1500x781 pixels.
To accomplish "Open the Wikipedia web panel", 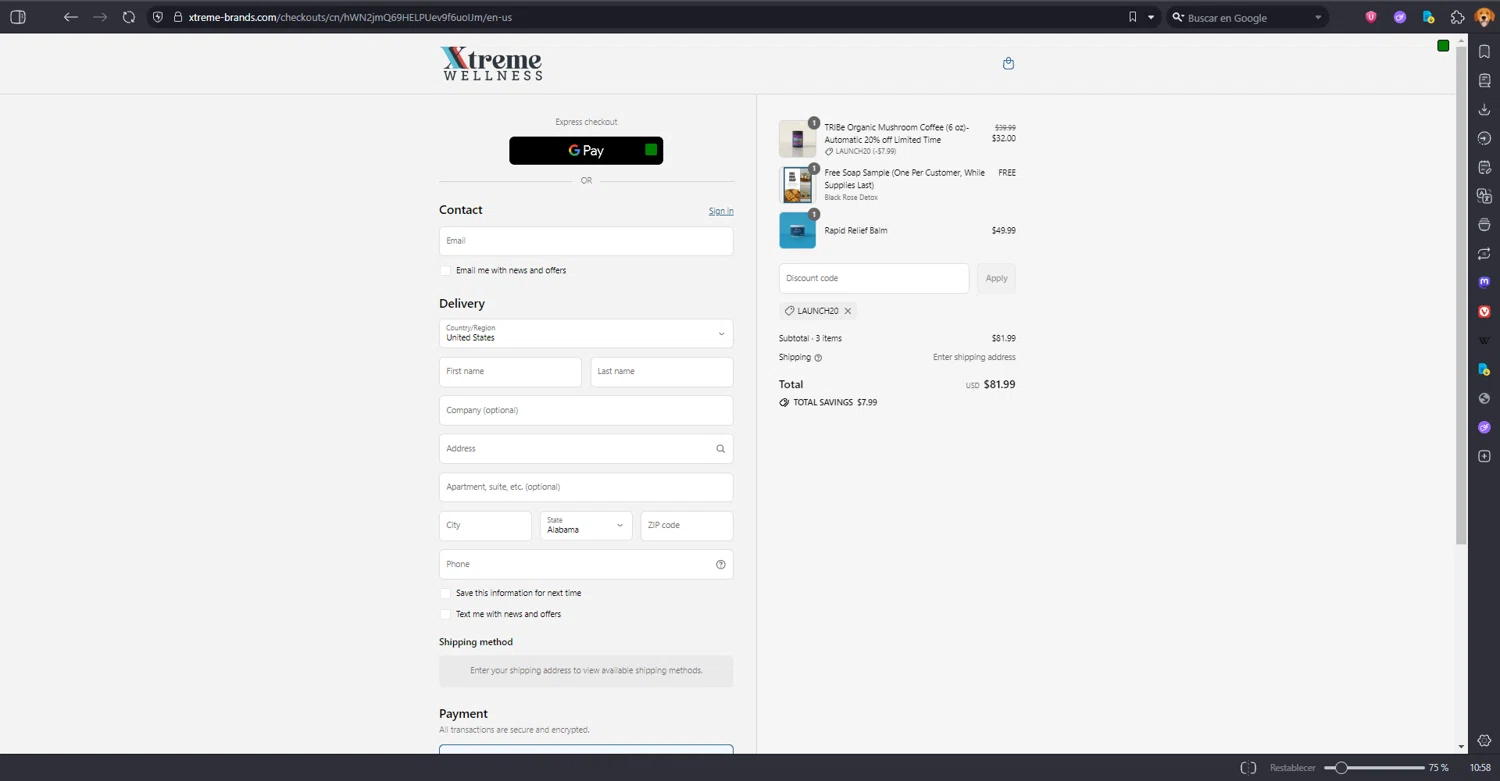I will point(1484,340).
